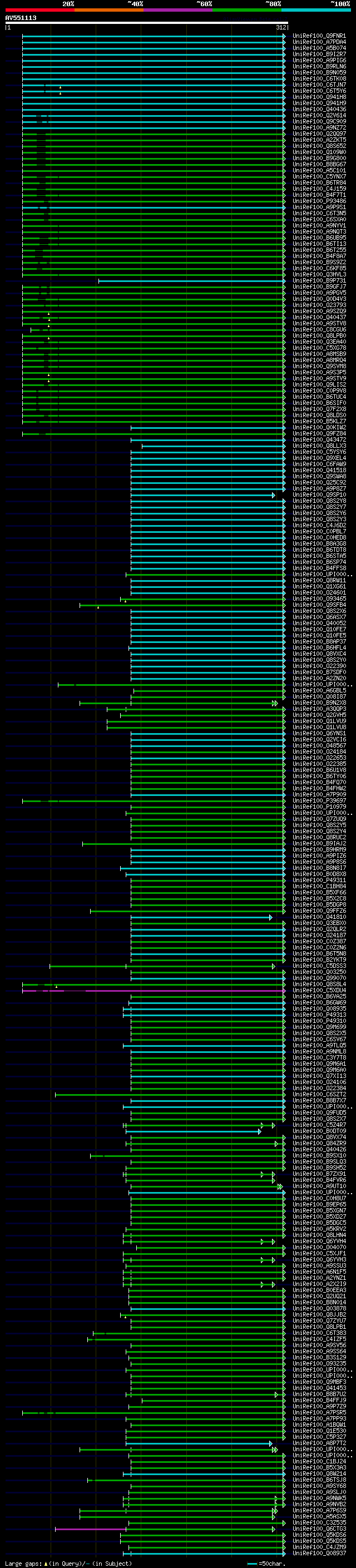The height and width of the screenshot is (1568, 356).
Task: Open hit UniRef100_B9I2R7
Action: tap(319, 54)
